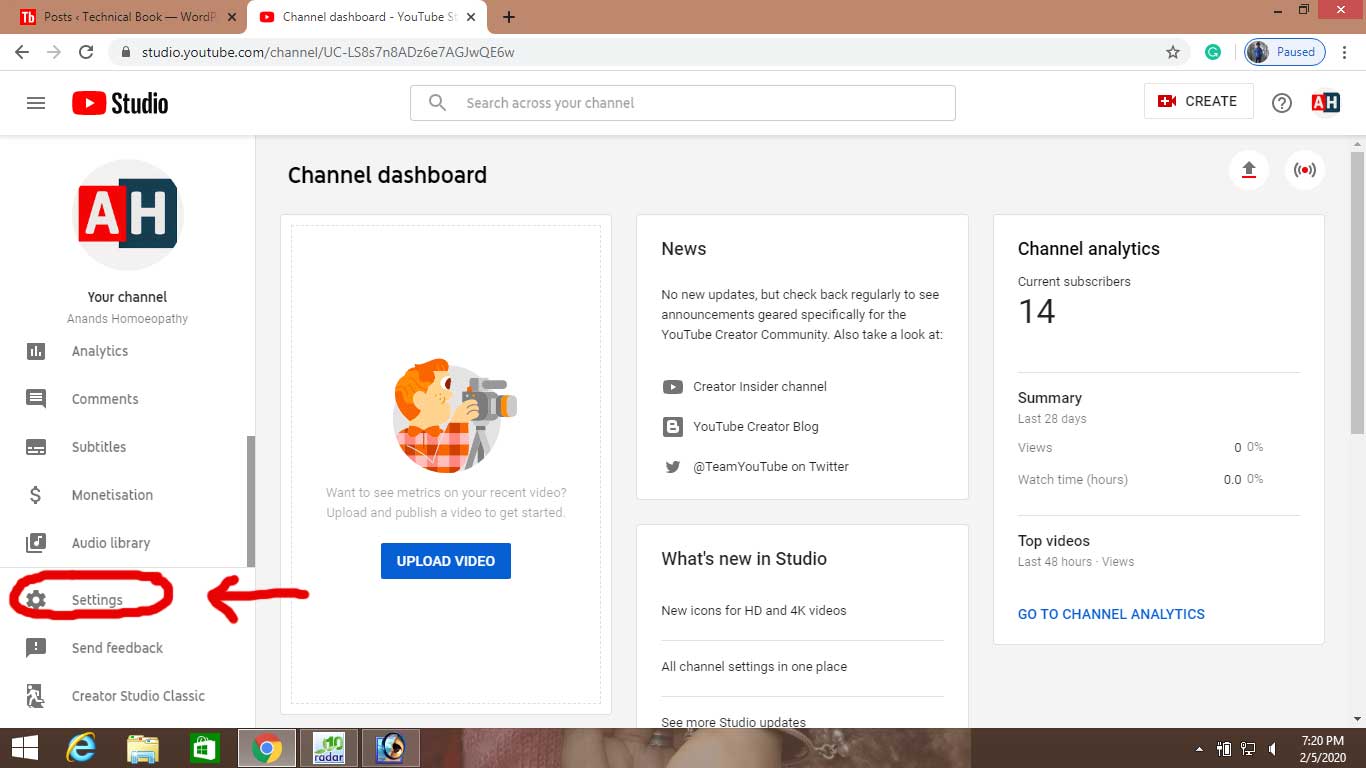Open the Comments section in sidebar
Screen dimensions: 1366x768
(x=104, y=399)
